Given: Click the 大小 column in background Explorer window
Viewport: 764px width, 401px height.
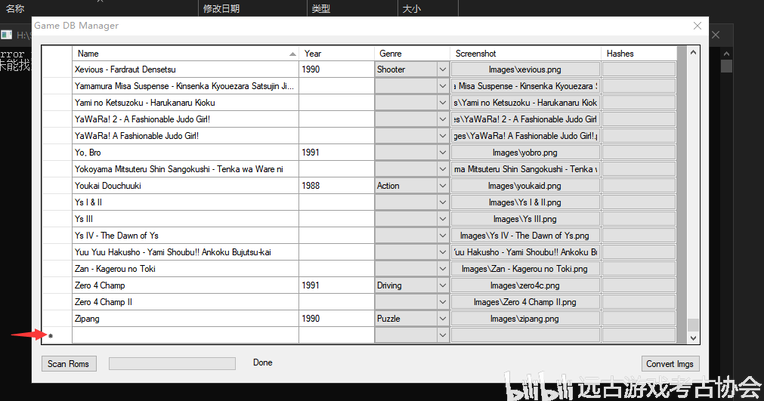Looking at the screenshot, I should [412, 8].
